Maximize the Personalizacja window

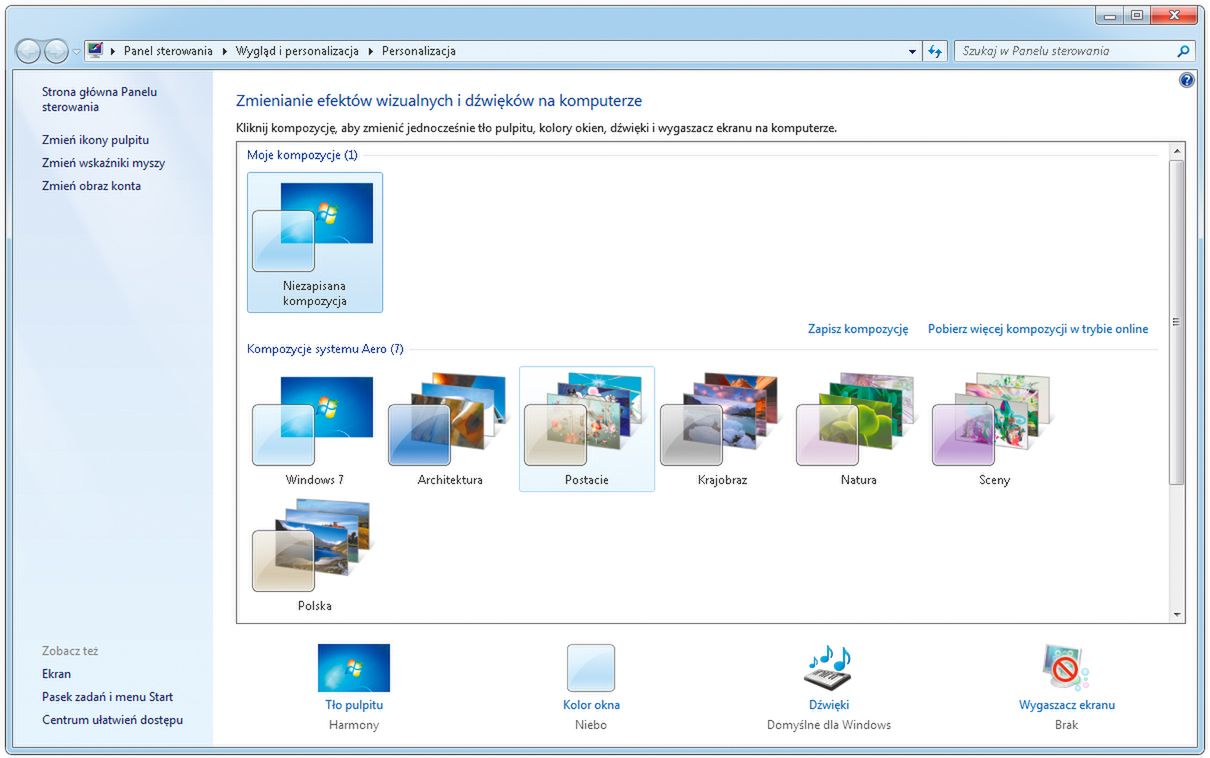(1137, 15)
